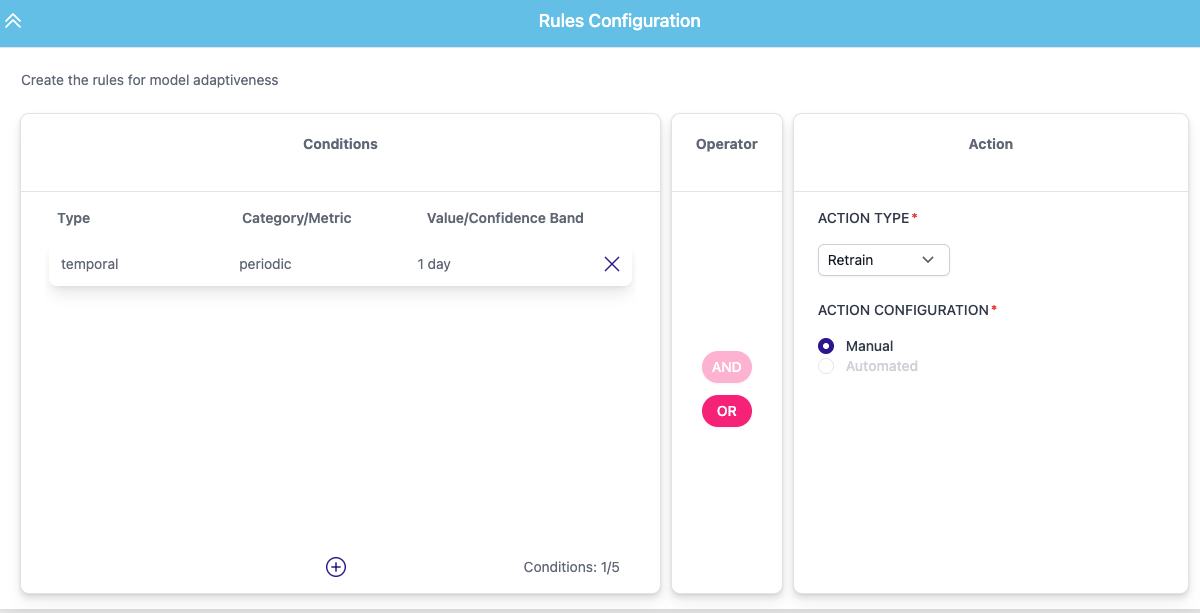This screenshot has width=1200, height=613.
Task: Click the Type column header
Action: click(74, 218)
